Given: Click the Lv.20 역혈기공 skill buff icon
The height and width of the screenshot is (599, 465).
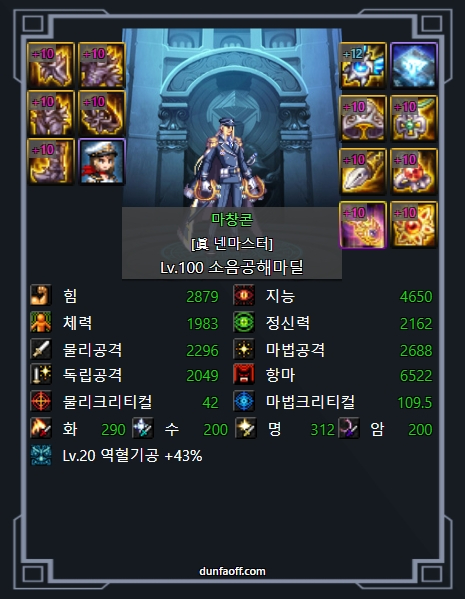Looking at the screenshot, I should point(41,455).
